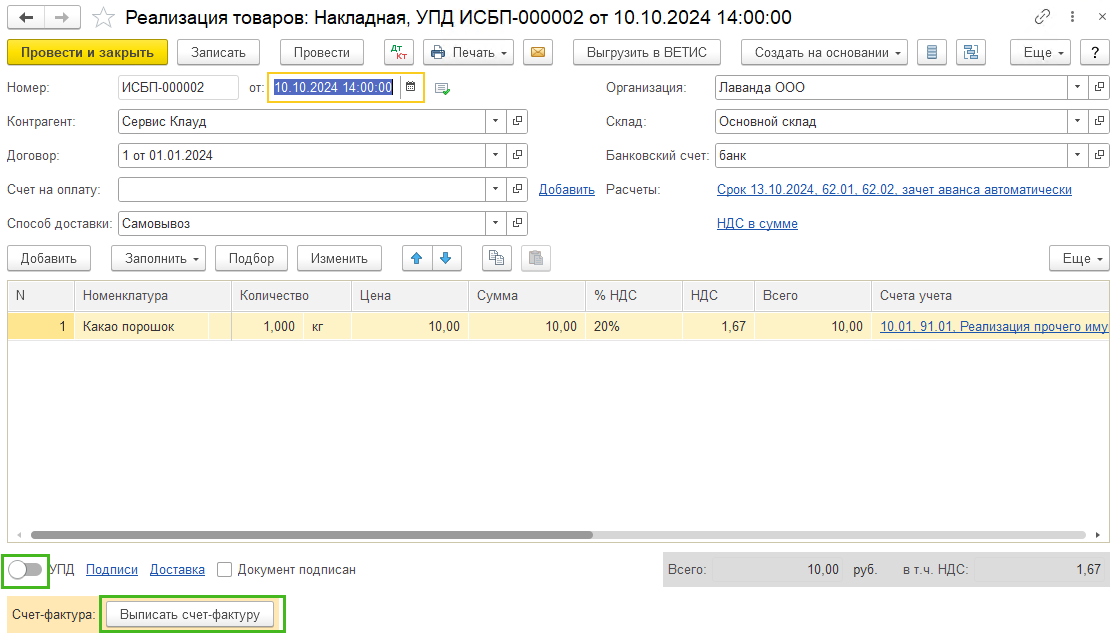Click the paste rows icon above the table

[535, 258]
